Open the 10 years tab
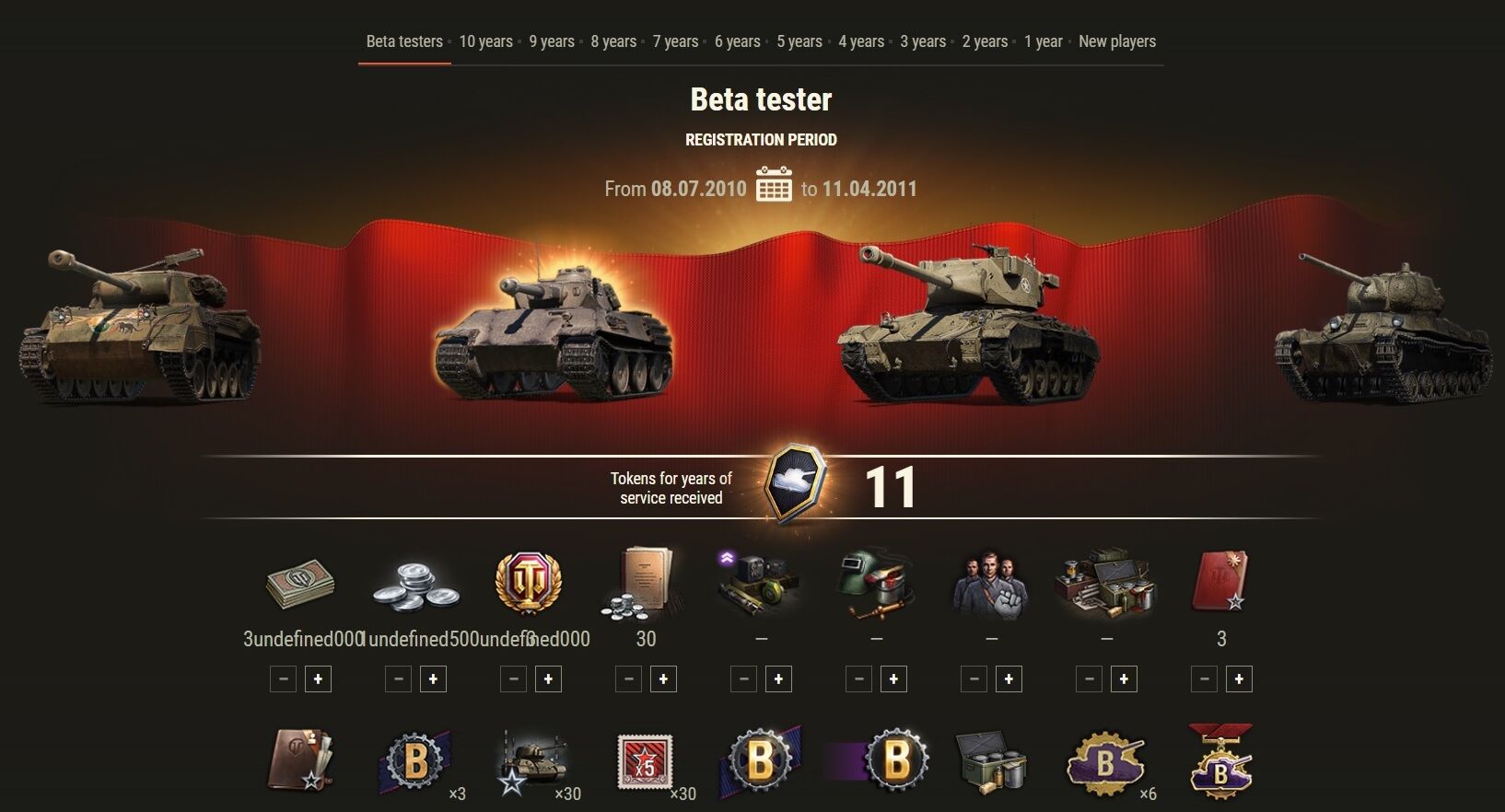1505x812 pixels. click(485, 41)
